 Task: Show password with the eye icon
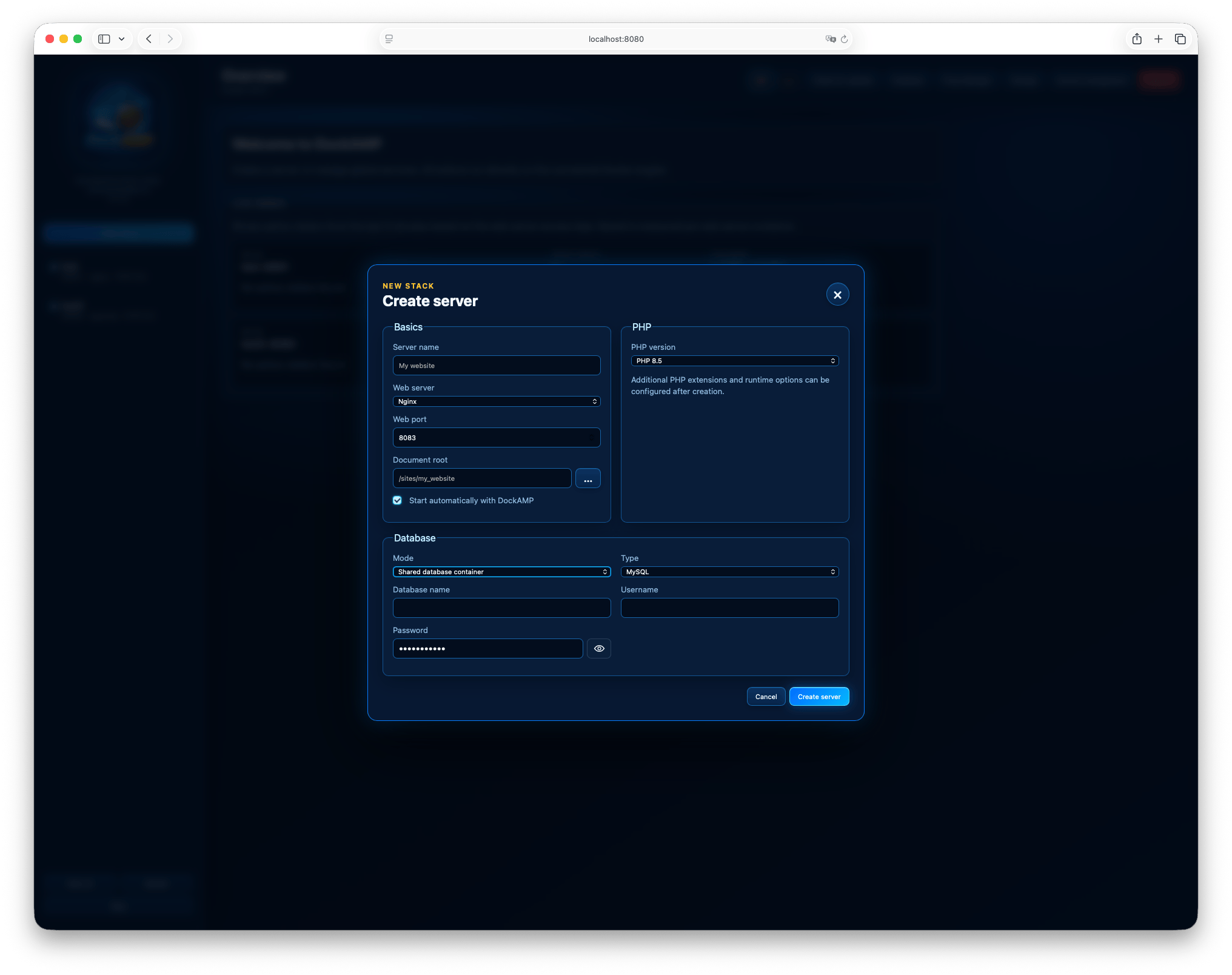coord(599,649)
